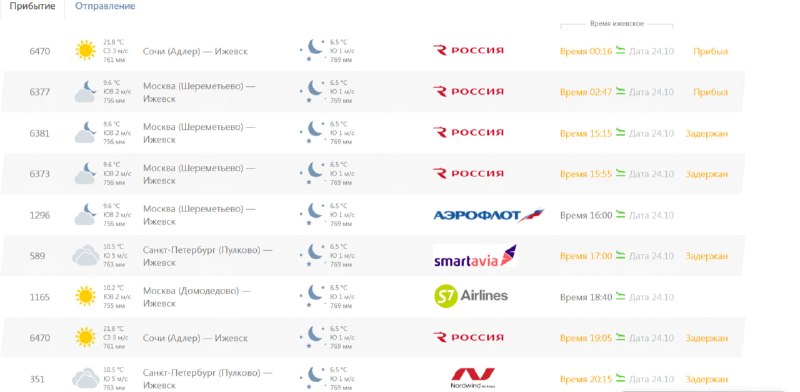This screenshot has width=800, height=392.
Task: Click the Smartavia airline logo
Action: coord(475,256)
